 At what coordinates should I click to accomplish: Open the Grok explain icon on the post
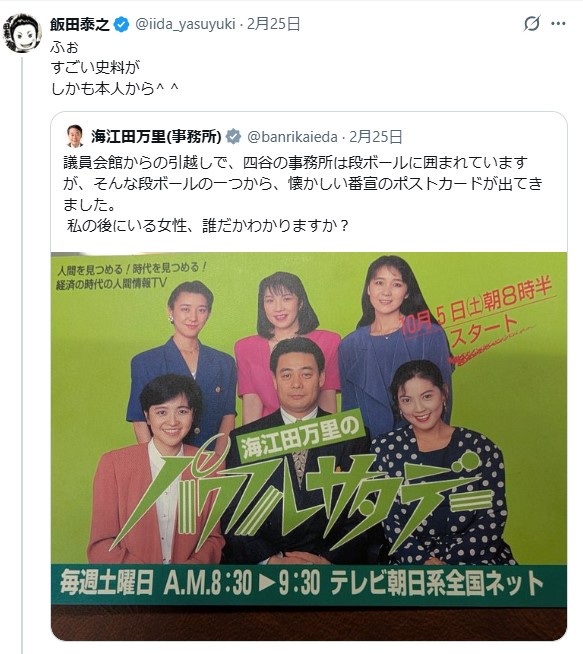tap(532, 23)
